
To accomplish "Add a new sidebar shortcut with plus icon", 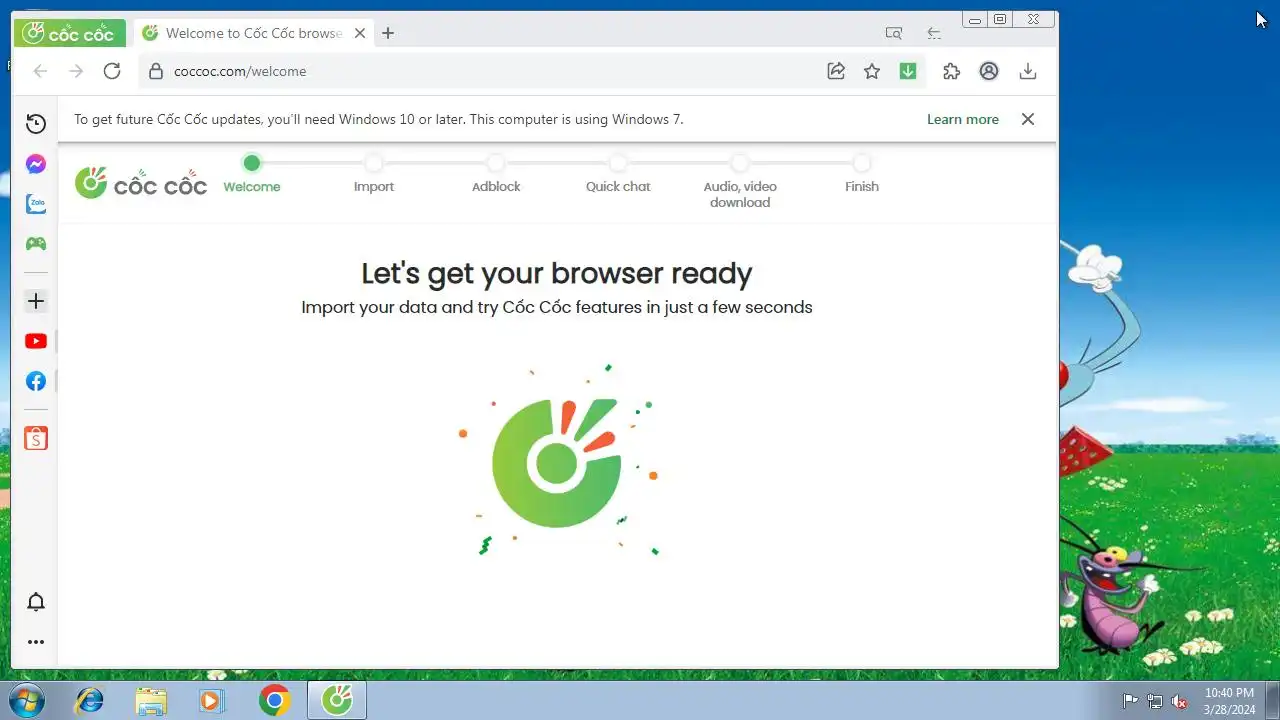I will pos(36,301).
